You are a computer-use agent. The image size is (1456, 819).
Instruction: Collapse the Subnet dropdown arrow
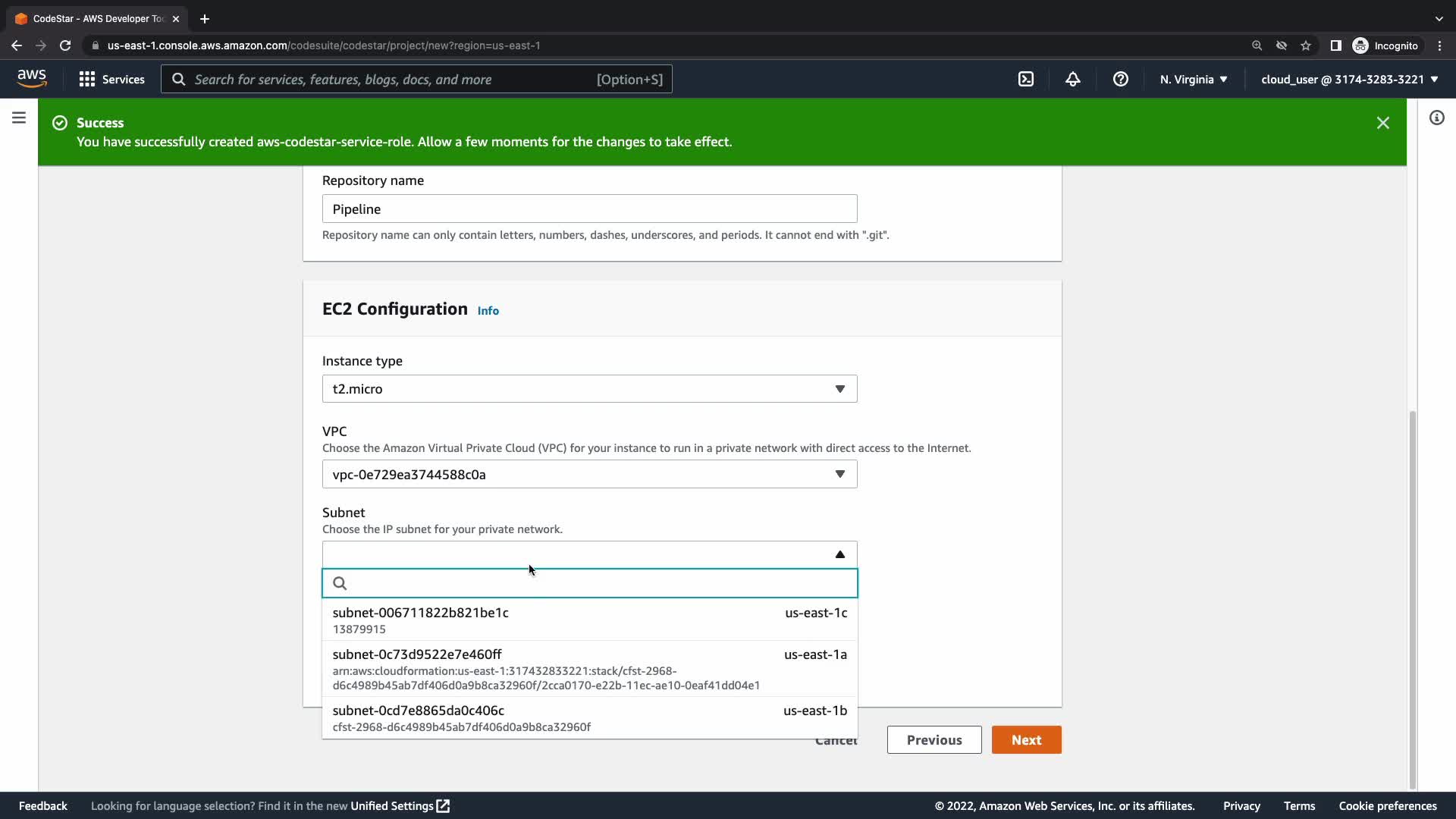(839, 554)
